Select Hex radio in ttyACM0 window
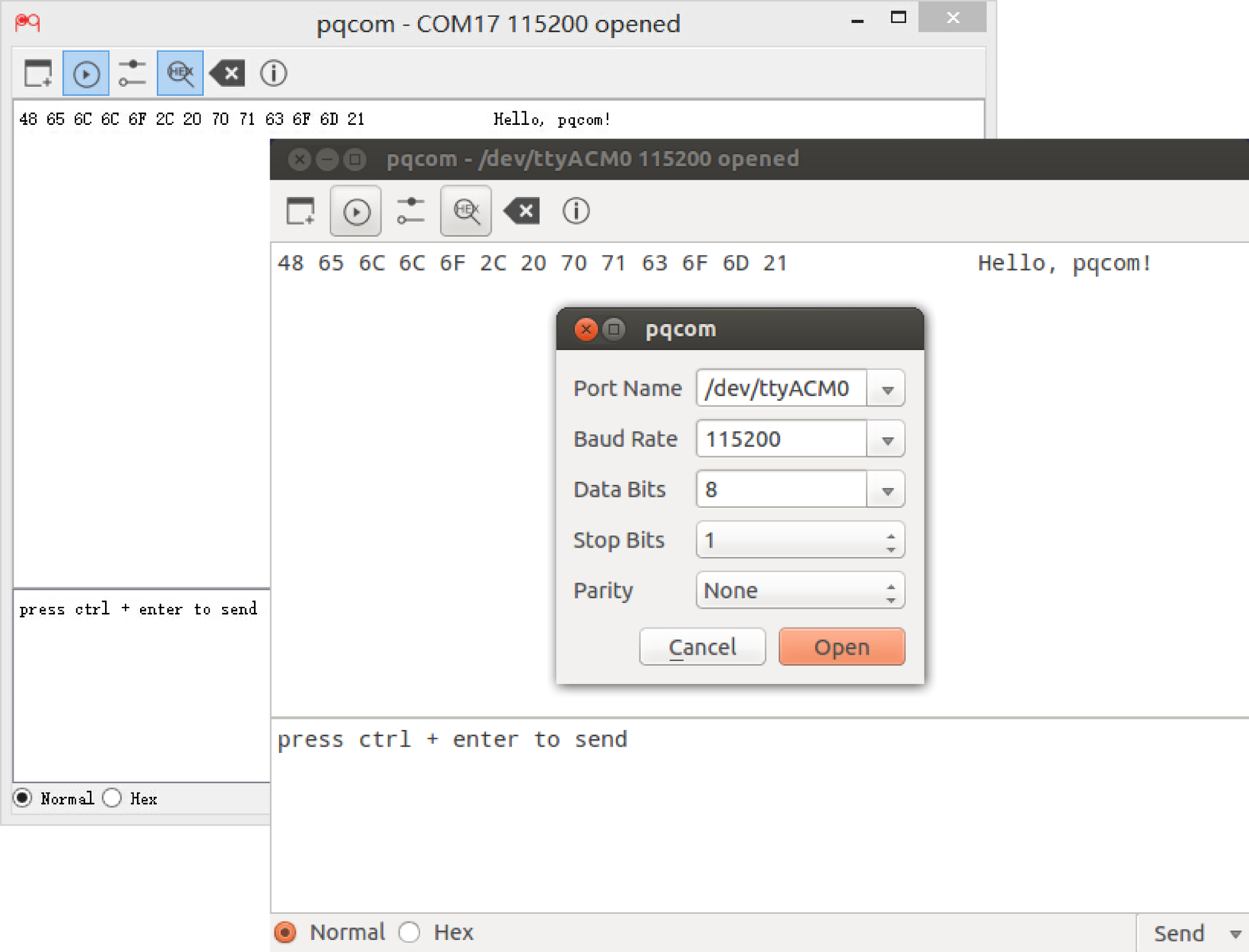 (x=409, y=932)
